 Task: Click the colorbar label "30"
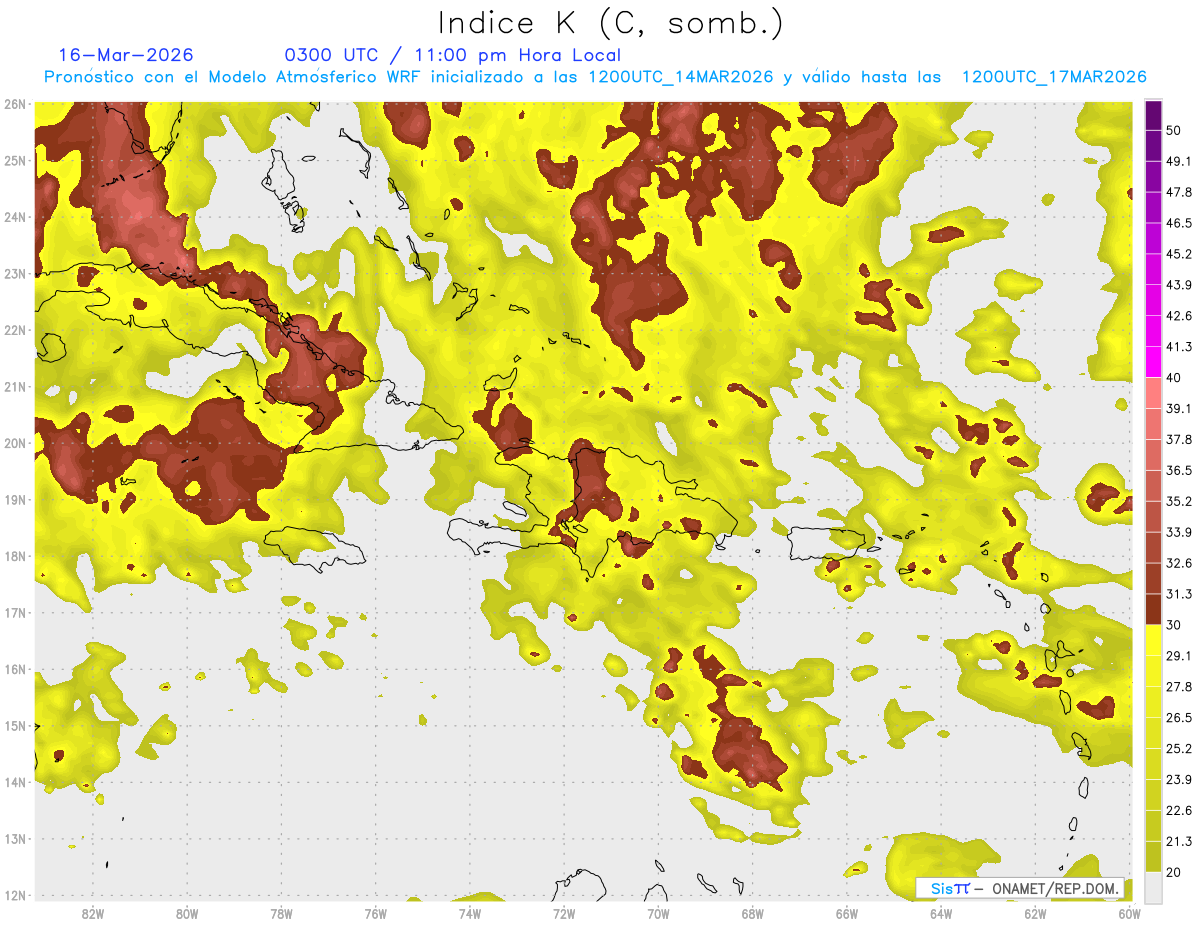[x=1174, y=625]
